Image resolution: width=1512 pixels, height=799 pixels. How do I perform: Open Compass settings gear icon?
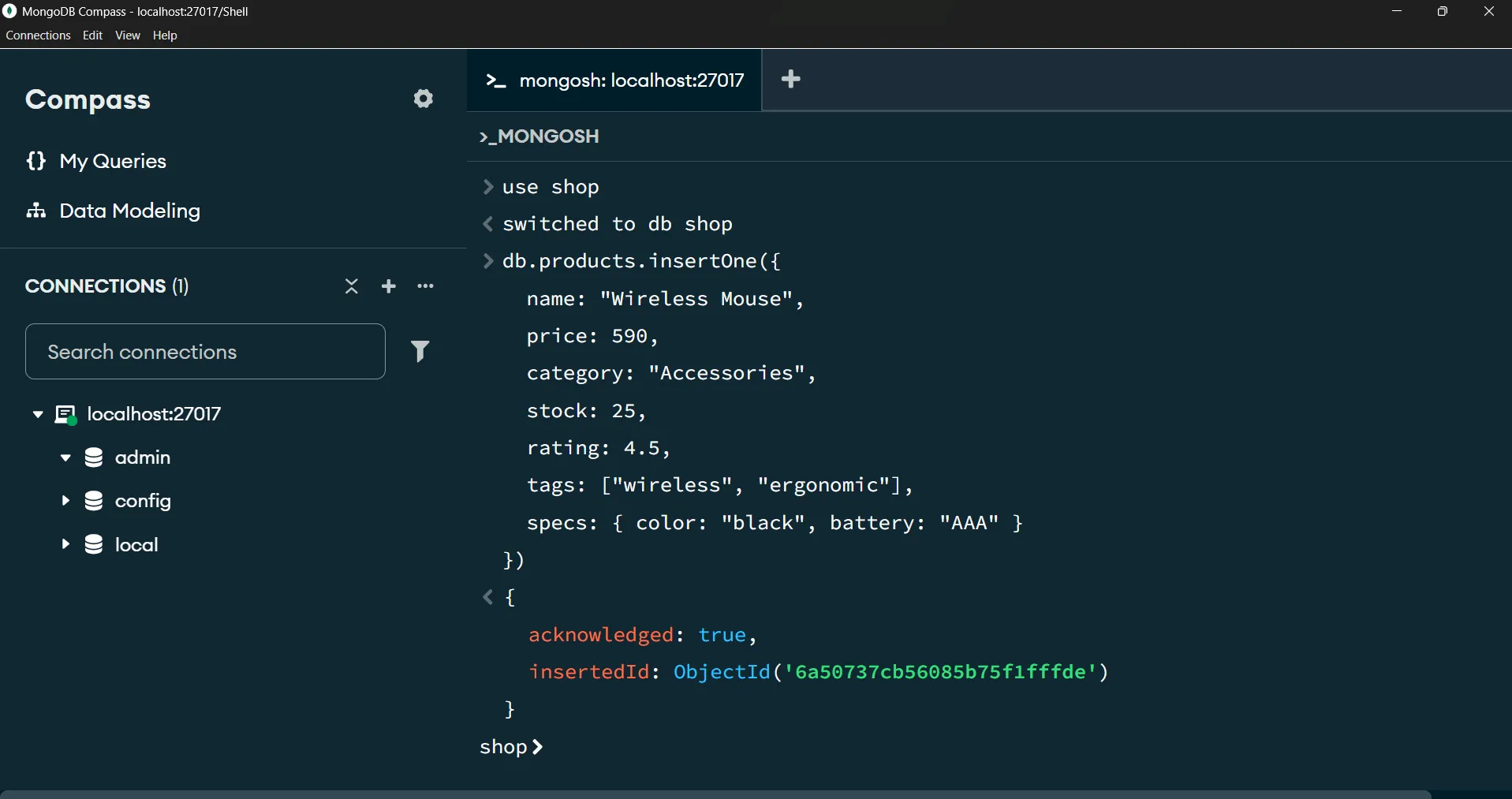click(x=424, y=99)
